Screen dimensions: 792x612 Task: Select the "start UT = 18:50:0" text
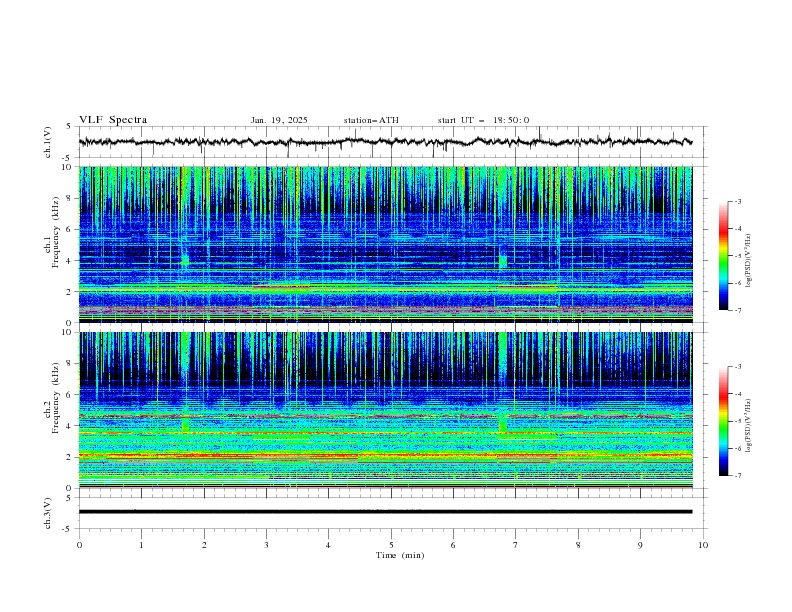483,120
